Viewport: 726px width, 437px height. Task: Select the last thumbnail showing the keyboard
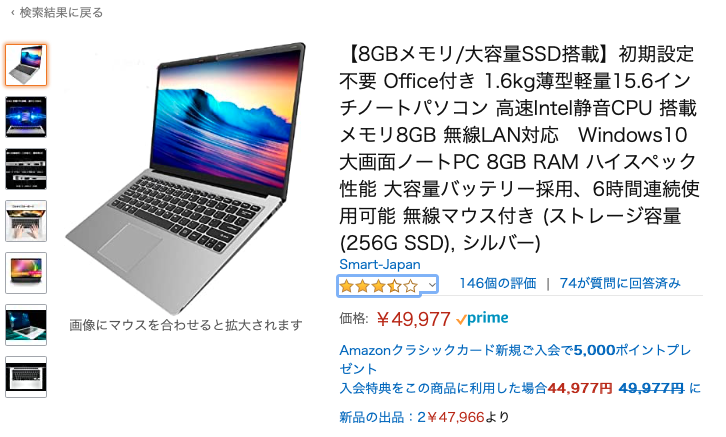tap(26, 377)
